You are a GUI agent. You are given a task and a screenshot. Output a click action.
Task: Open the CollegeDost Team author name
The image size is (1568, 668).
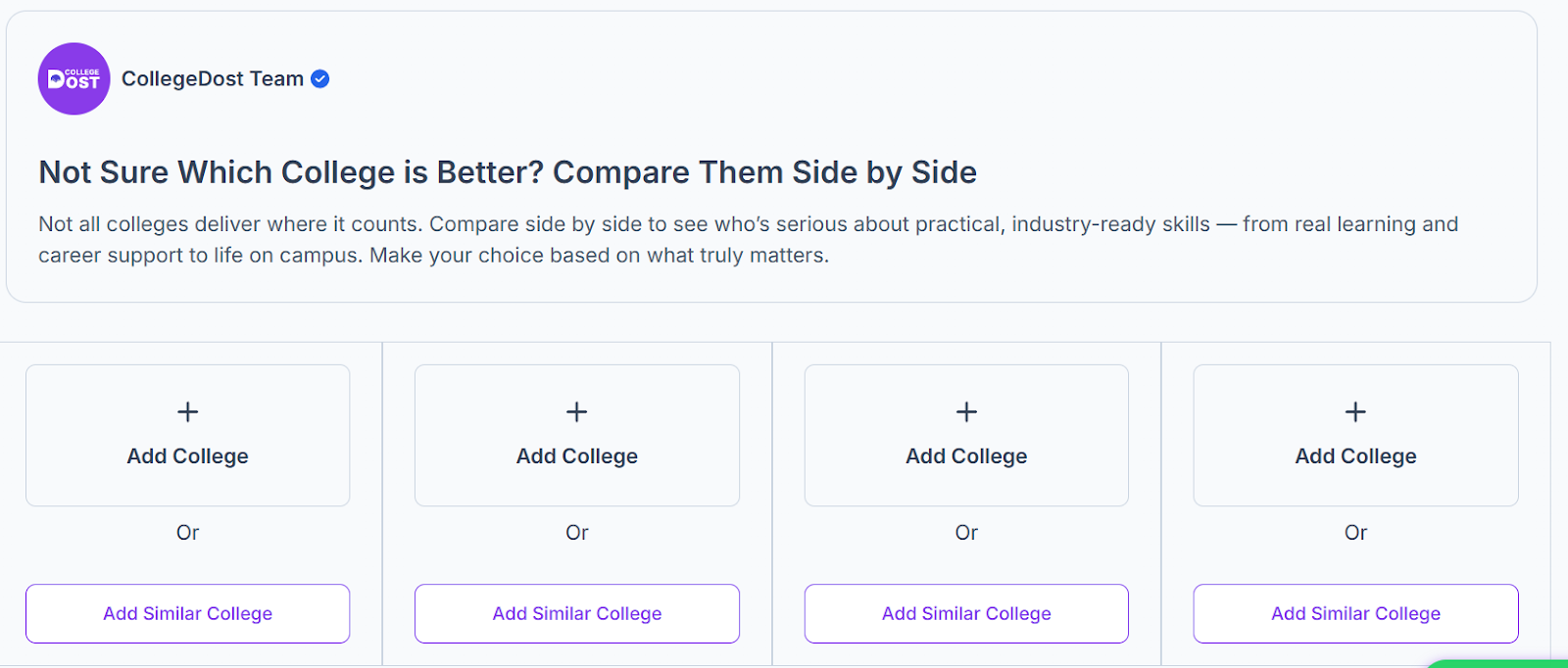click(x=213, y=79)
